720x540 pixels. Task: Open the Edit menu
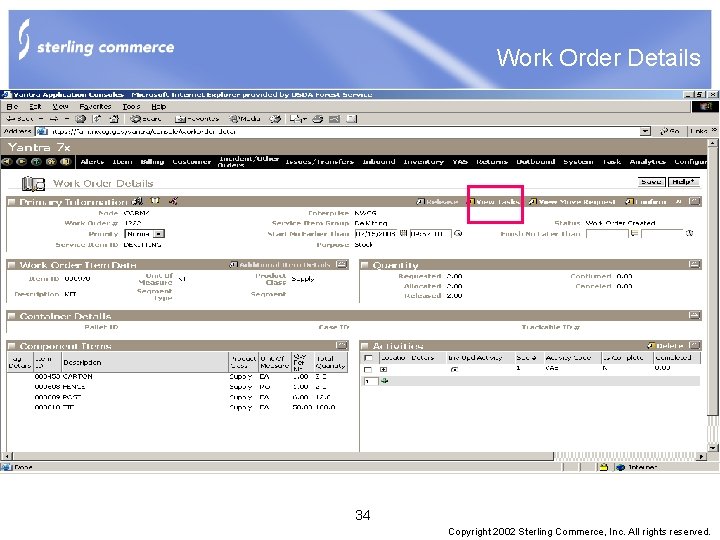click(x=35, y=107)
